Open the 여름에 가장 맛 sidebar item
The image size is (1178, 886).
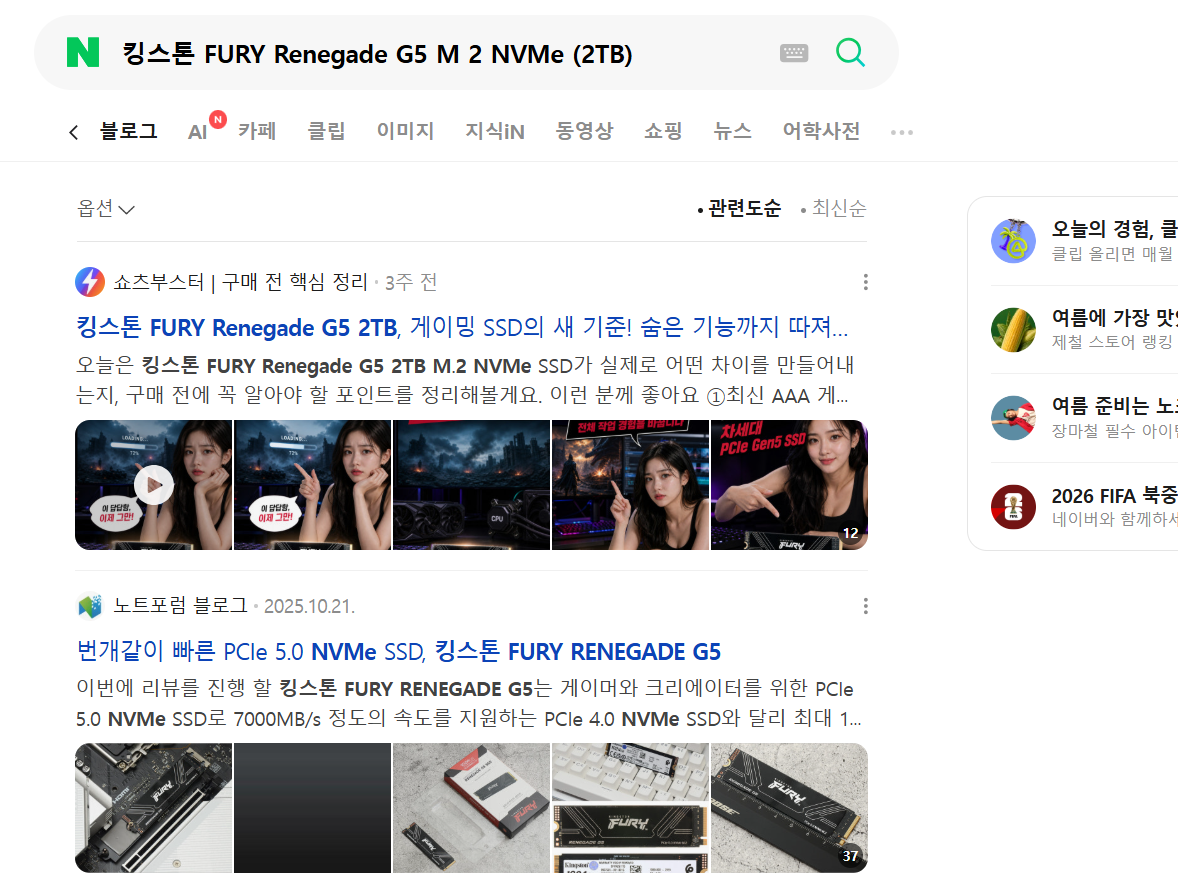click(1084, 329)
